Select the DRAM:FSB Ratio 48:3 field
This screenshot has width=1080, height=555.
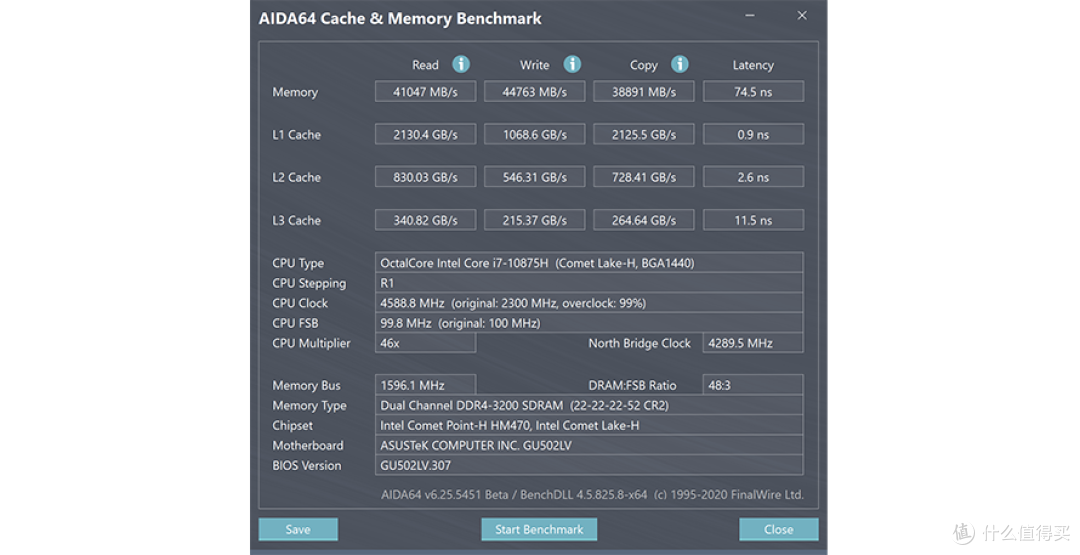click(753, 385)
